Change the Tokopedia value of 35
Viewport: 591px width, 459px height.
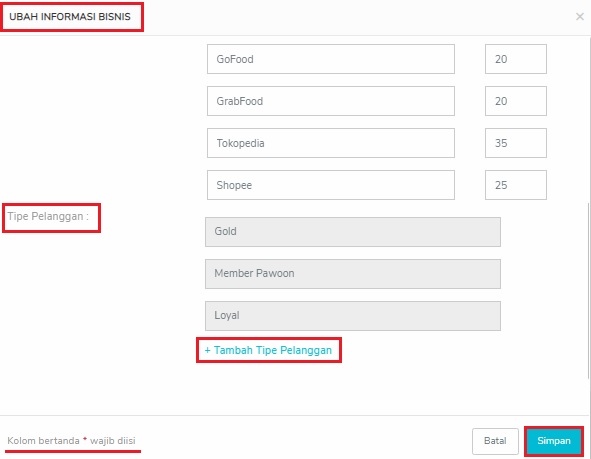pyautogui.click(x=516, y=143)
